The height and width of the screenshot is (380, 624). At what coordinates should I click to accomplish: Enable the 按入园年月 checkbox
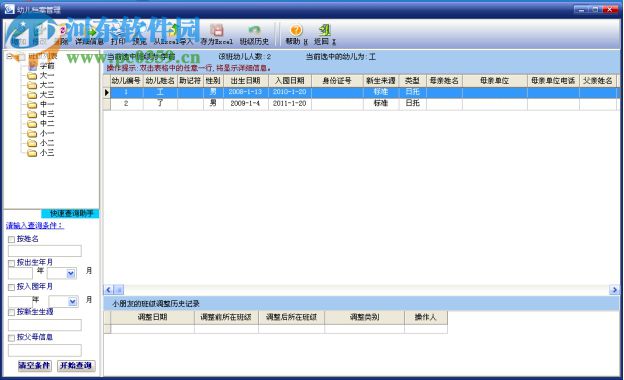click(x=12, y=287)
